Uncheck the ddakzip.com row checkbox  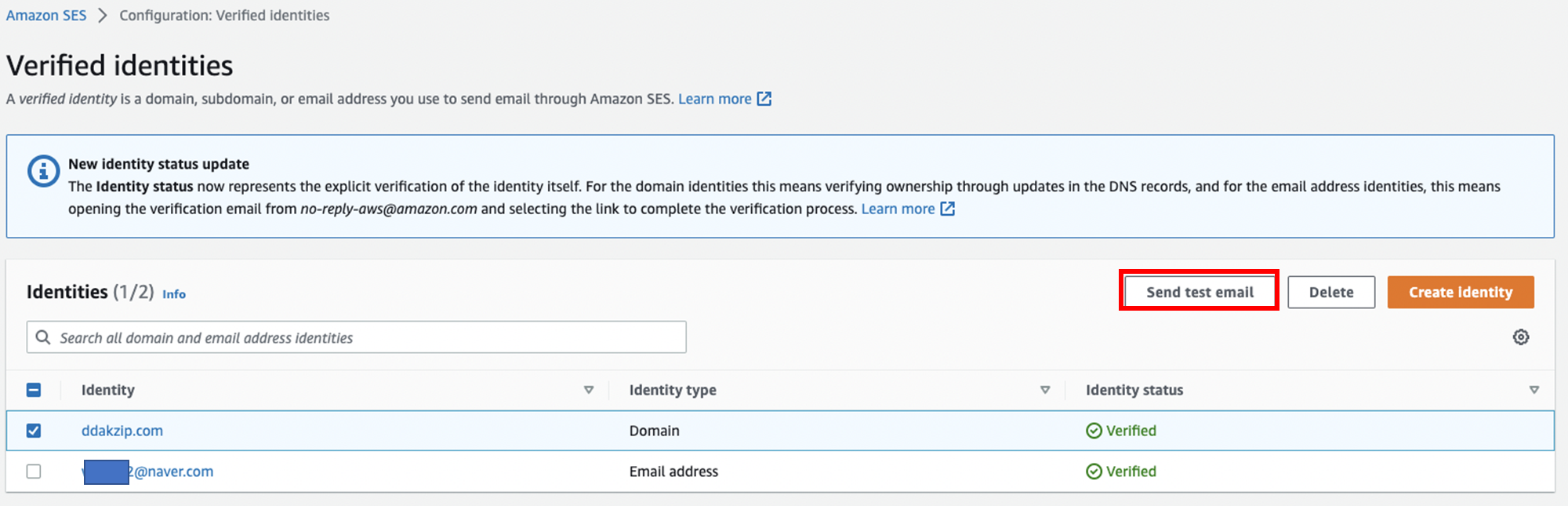(34, 431)
